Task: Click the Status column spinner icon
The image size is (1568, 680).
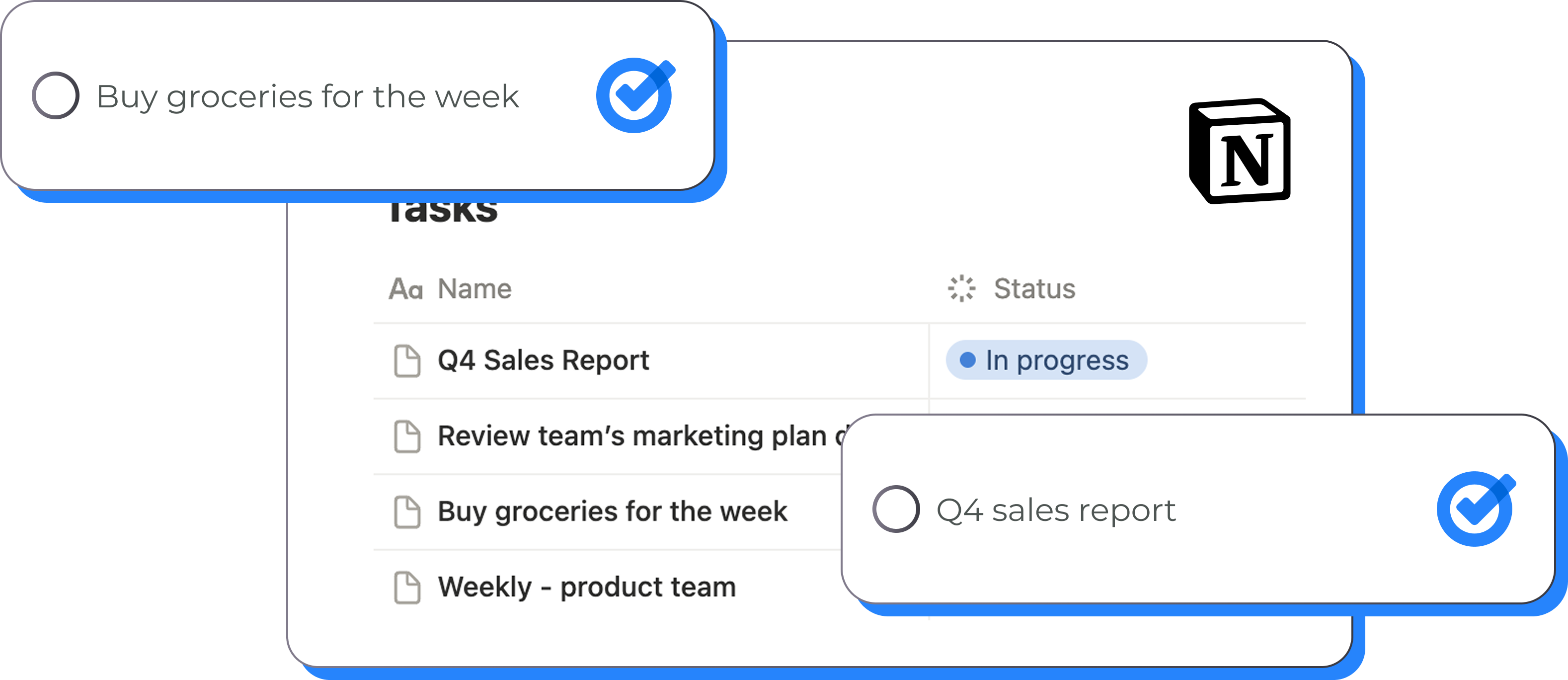Action: pyautogui.click(x=961, y=289)
